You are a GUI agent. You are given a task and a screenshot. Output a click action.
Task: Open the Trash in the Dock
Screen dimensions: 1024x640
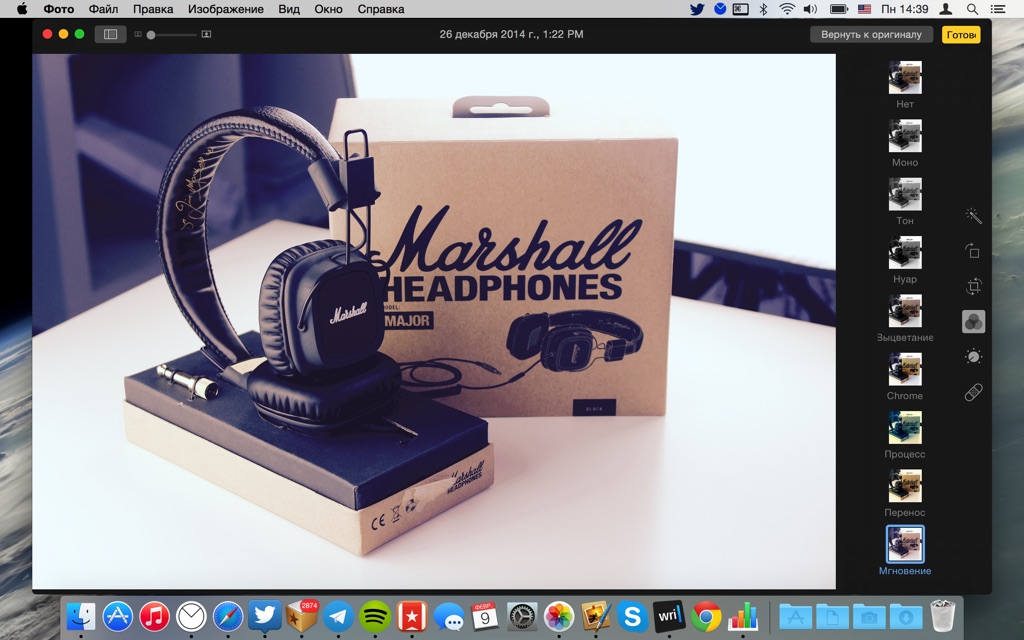tap(942, 616)
